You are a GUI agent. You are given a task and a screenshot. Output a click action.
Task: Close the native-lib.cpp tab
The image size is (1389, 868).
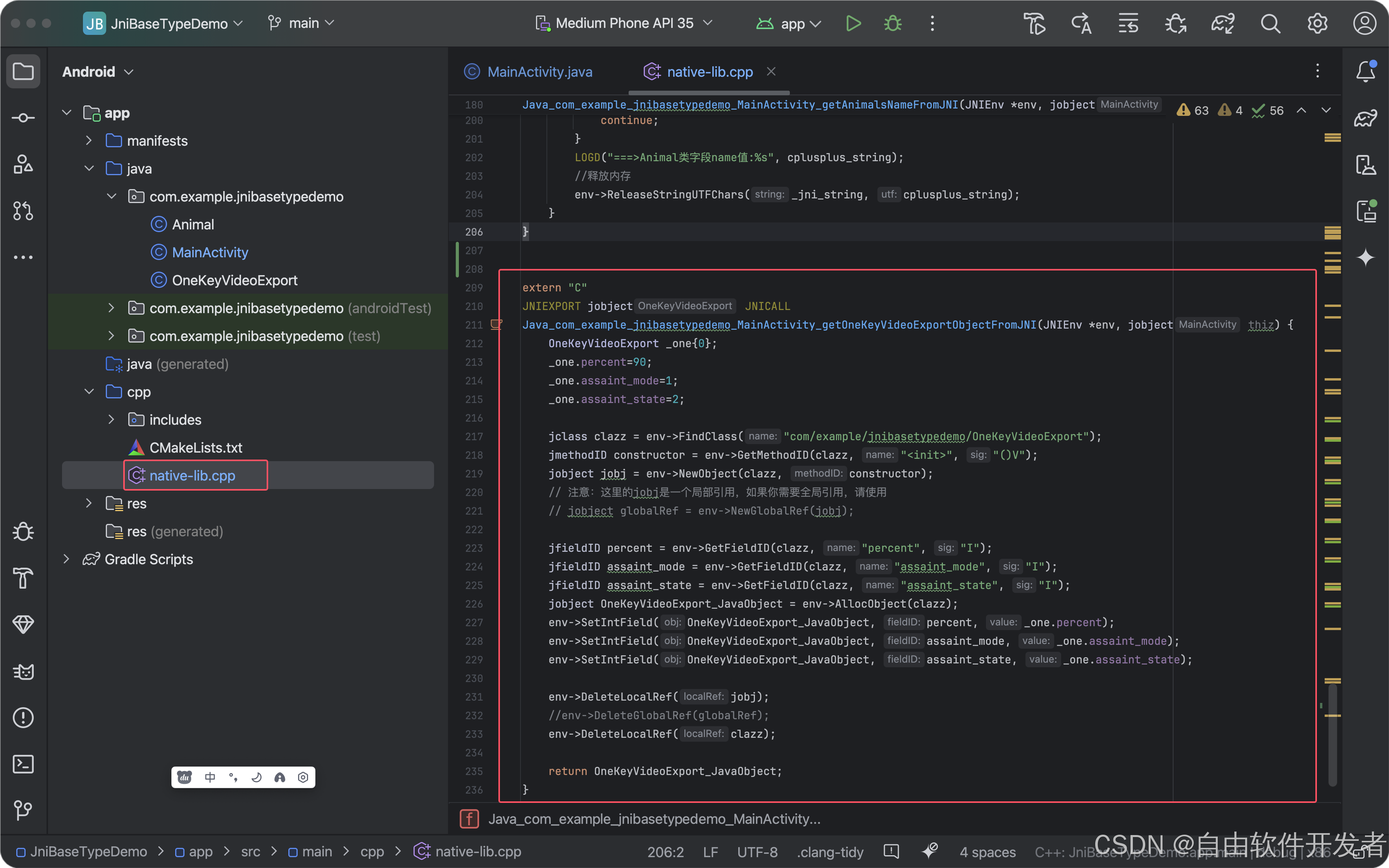(771, 71)
